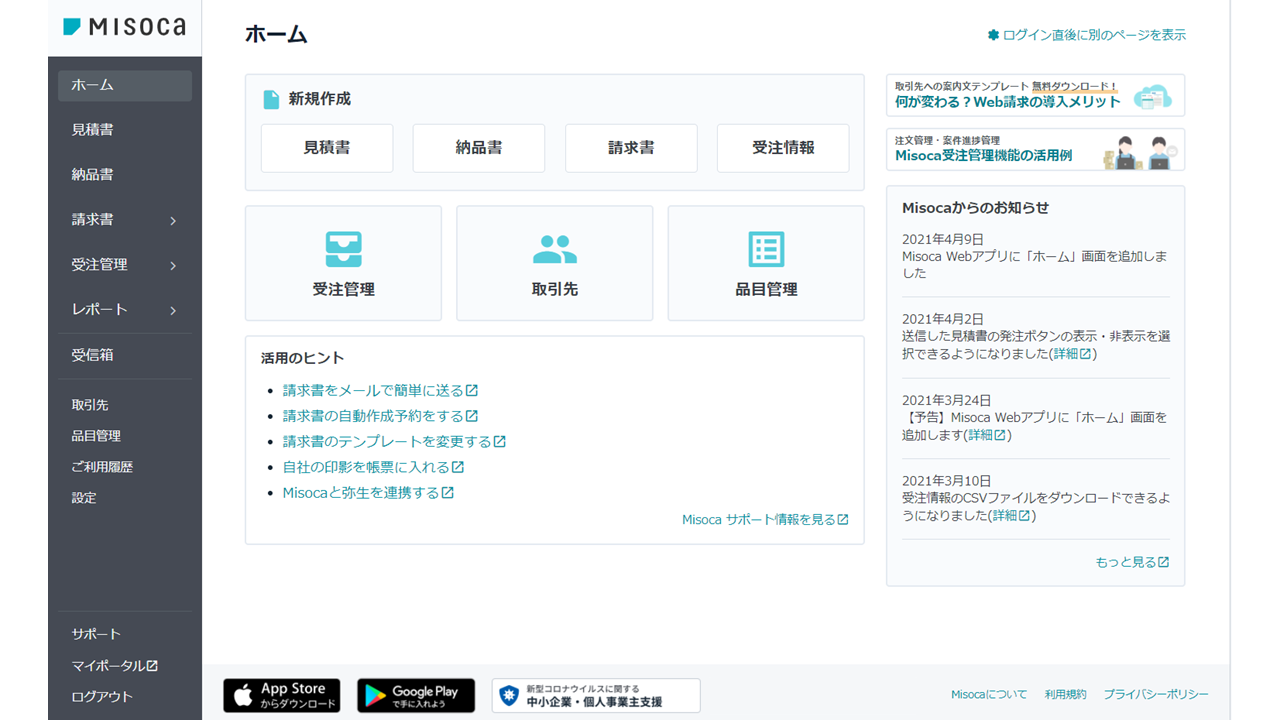The height and width of the screenshot is (720, 1280).
Task: Open the App Store download badge
Action: [x=281, y=695]
